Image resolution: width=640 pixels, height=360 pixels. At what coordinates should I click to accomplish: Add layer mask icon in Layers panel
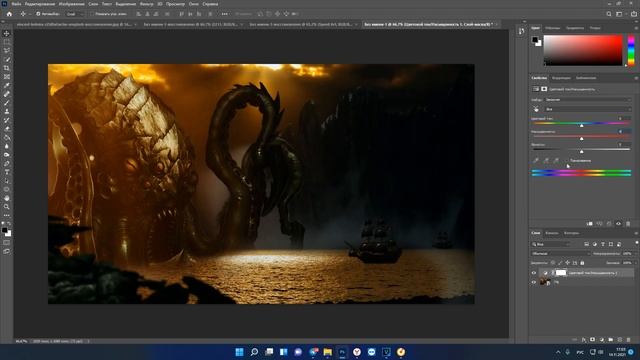point(593,340)
